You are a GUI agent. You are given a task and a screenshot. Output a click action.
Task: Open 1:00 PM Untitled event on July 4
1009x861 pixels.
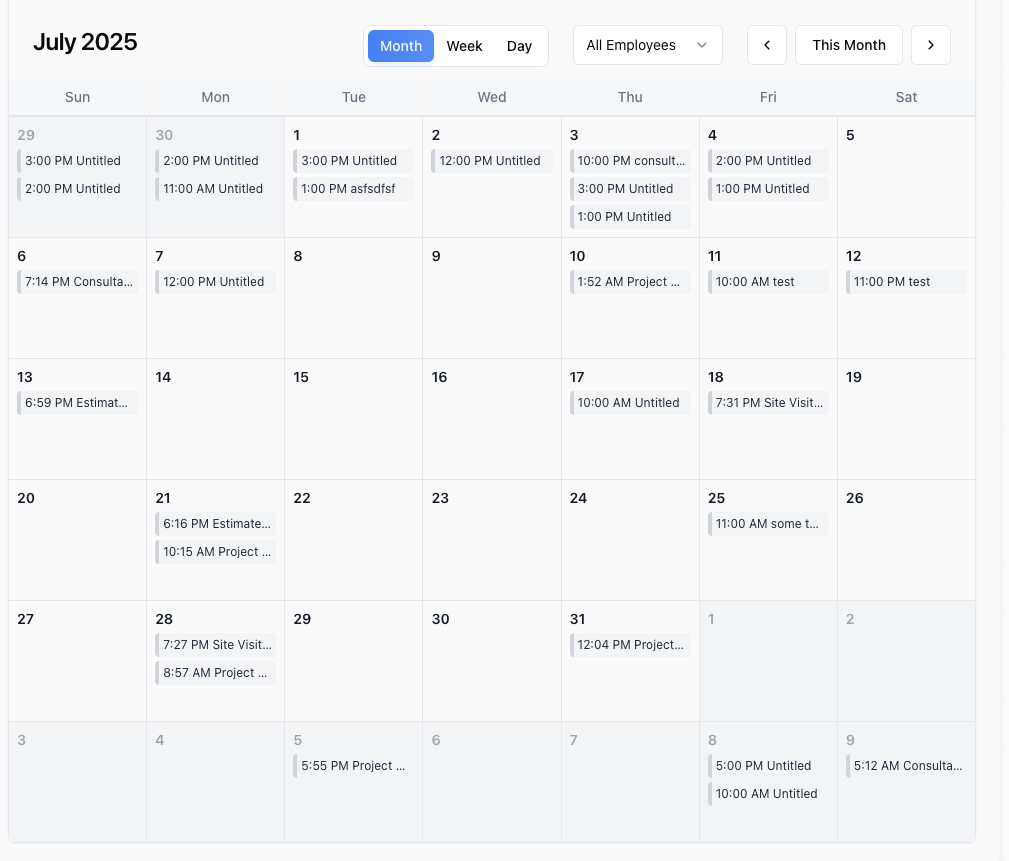tap(768, 189)
